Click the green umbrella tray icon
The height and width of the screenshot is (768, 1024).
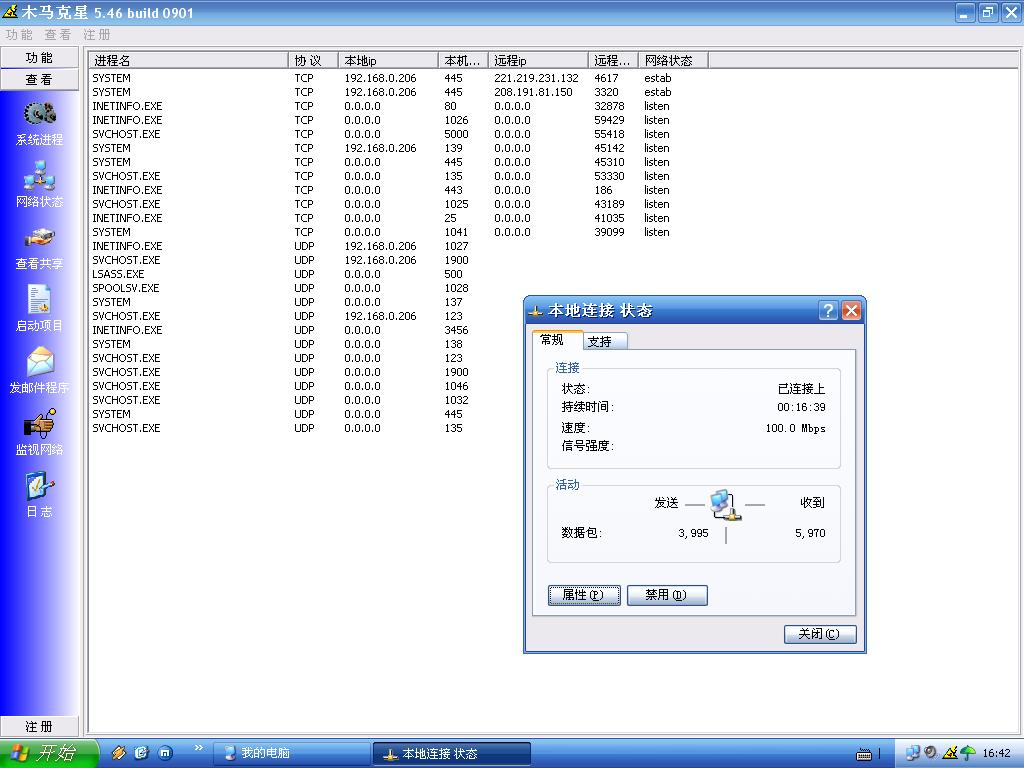pyautogui.click(x=968, y=753)
